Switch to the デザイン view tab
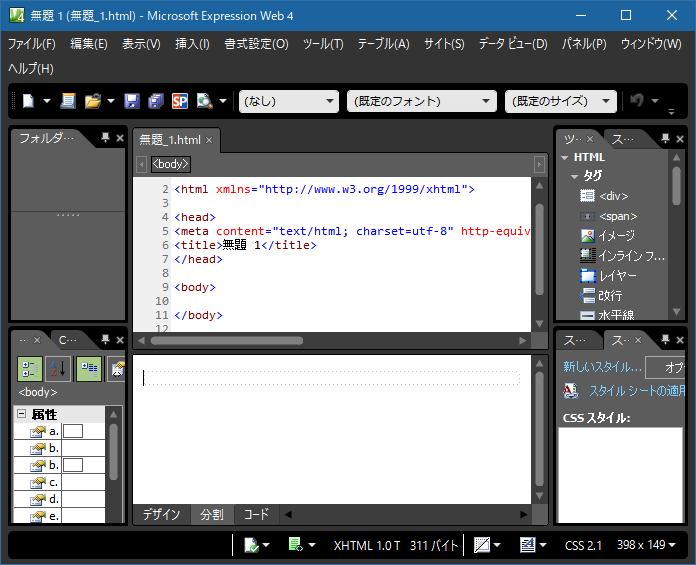The height and width of the screenshot is (565, 696). coord(161,515)
